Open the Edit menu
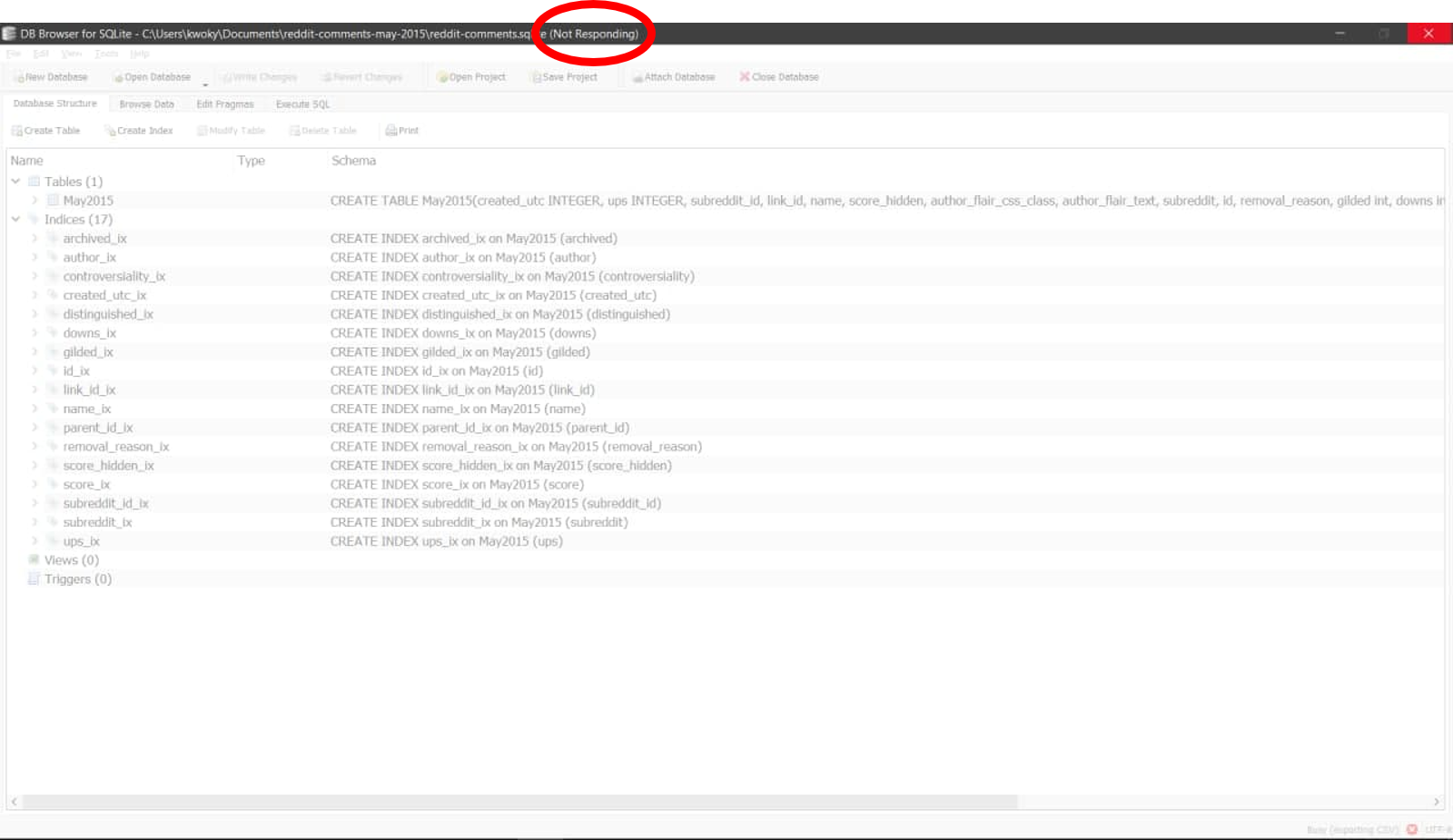Viewport: 1453px width, 840px height. click(x=41, y=54)
